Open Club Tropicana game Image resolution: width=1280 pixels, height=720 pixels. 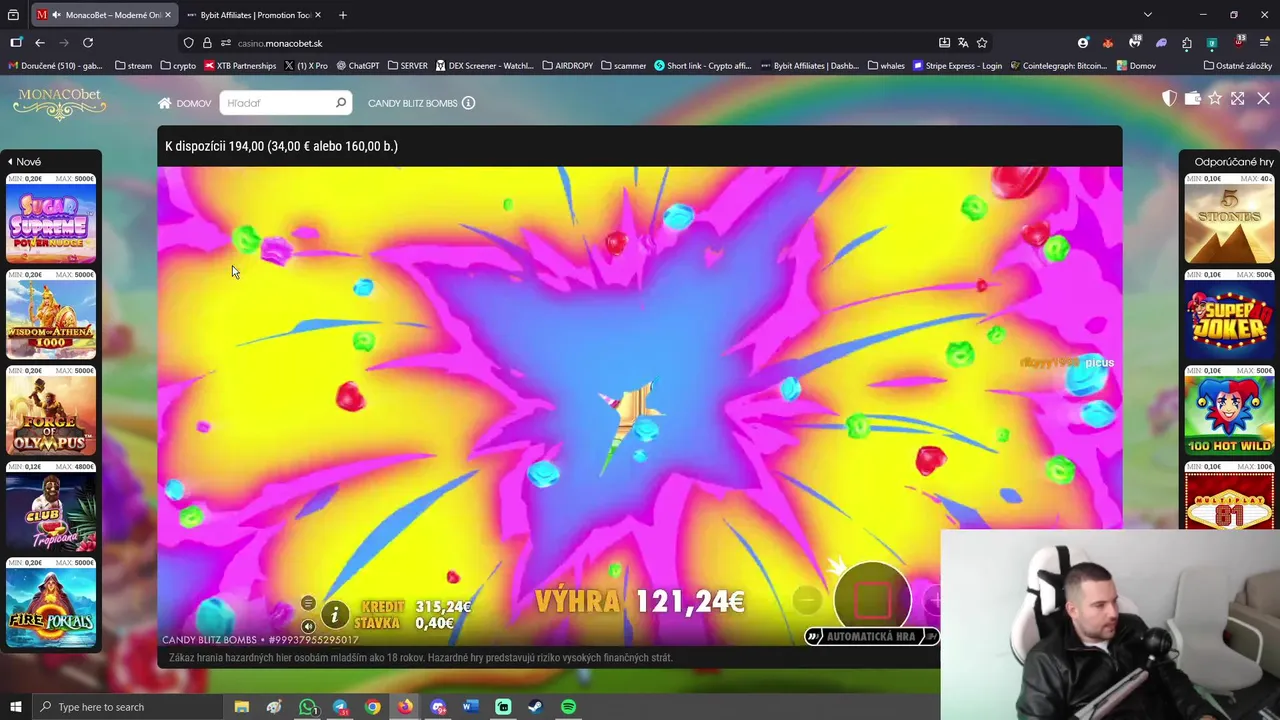pos(51,507)
